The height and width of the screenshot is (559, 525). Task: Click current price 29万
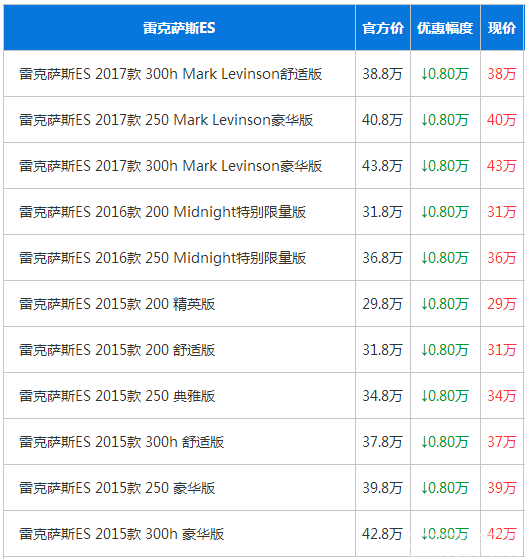(502, 304)
